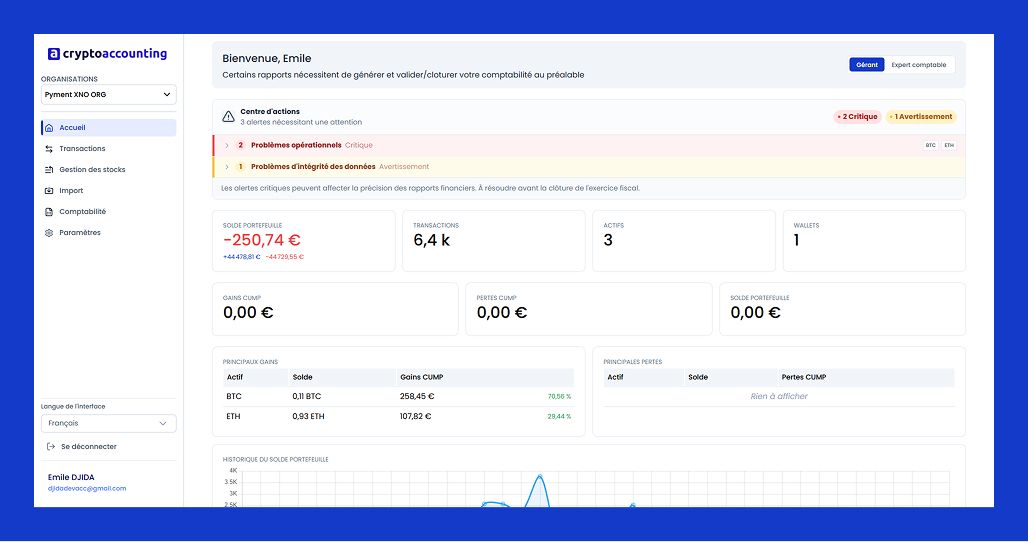The width and height of the screenshot is (1028, 542).
Task: Click the Pertes CUMP column header
Action: (x=804, y=377)
